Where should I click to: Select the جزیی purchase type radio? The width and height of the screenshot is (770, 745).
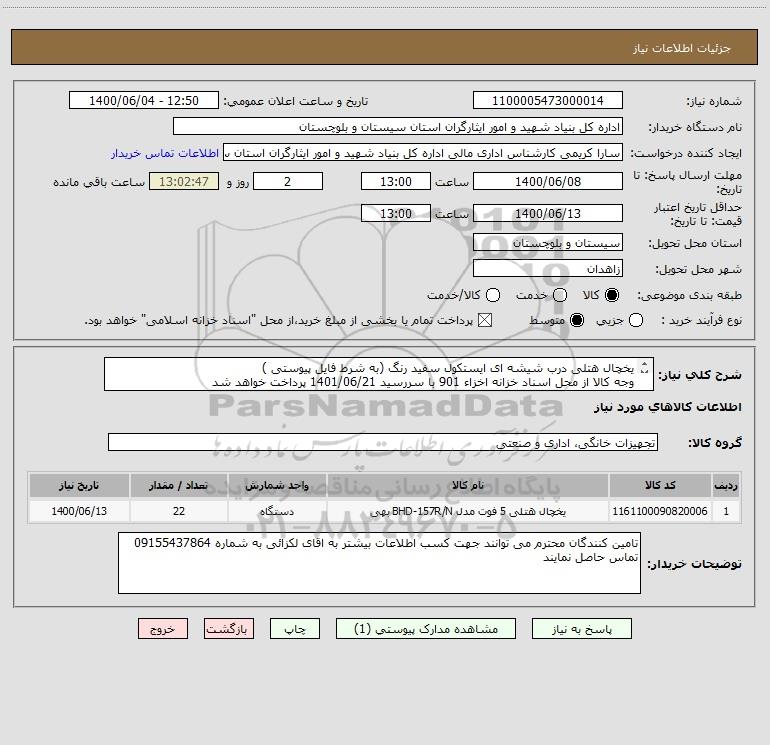click(x=636, y=320)
